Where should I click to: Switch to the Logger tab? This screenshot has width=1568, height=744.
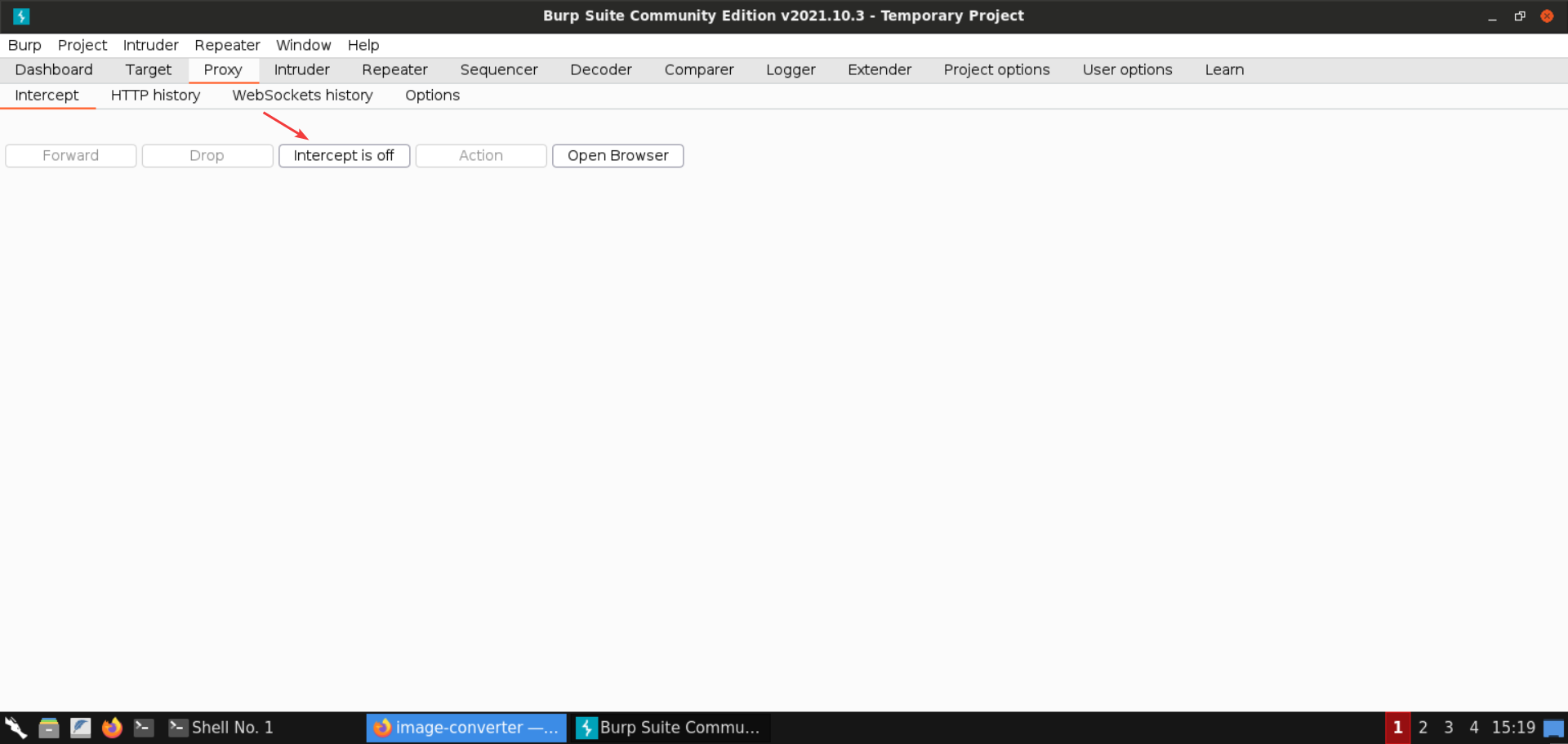coord(791,70)
